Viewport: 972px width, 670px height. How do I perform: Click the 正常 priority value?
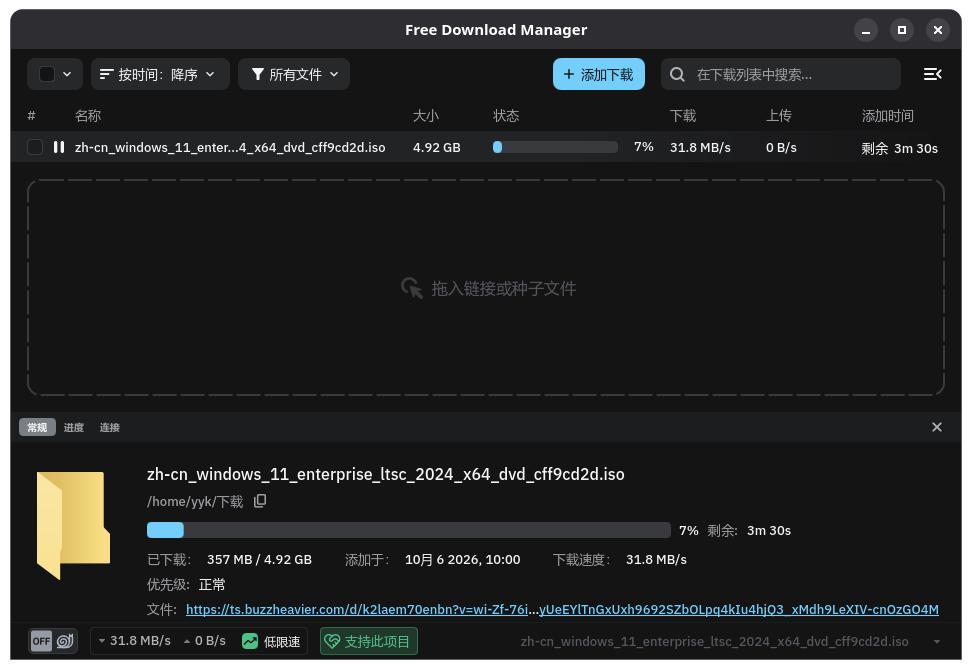pos(212,584)
